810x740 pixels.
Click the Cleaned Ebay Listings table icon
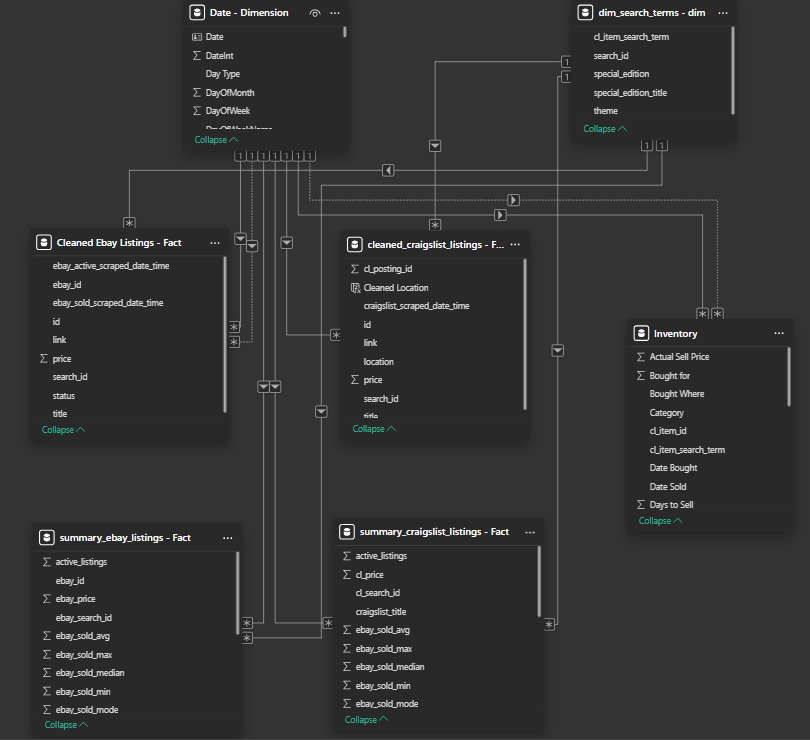(44, 242)
